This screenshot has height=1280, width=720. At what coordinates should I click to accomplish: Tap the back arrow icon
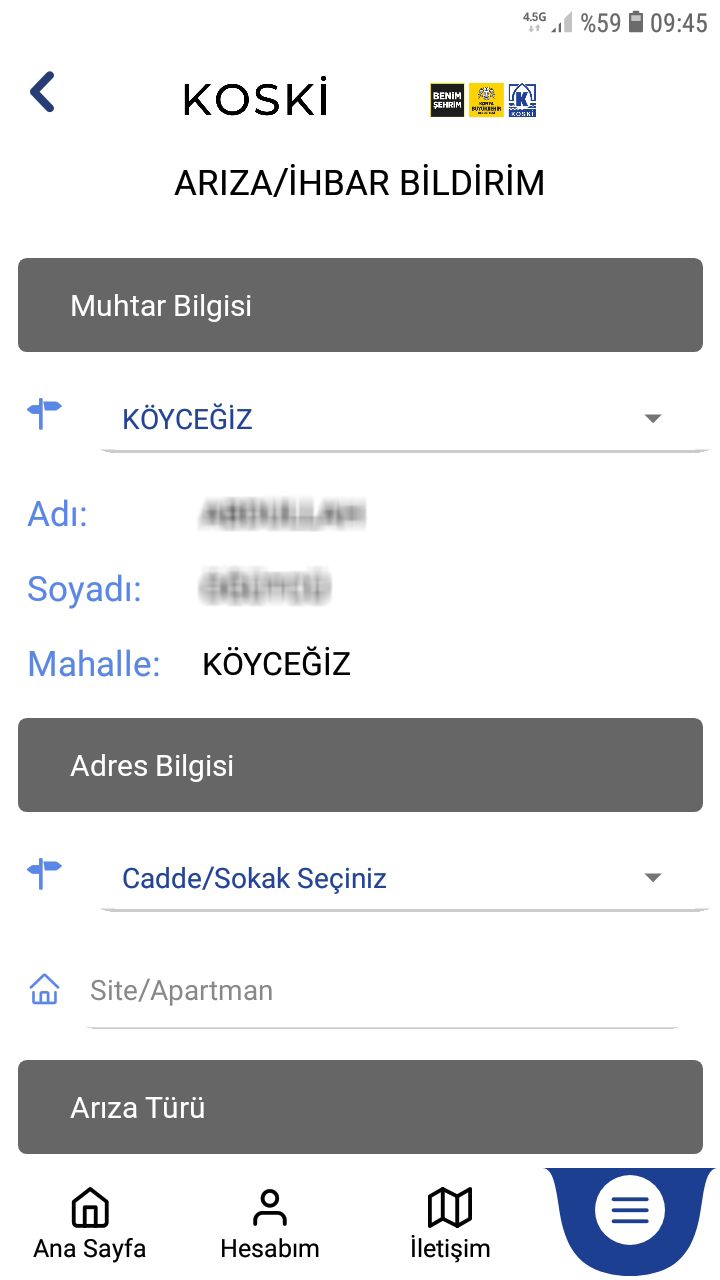point(42,93)
